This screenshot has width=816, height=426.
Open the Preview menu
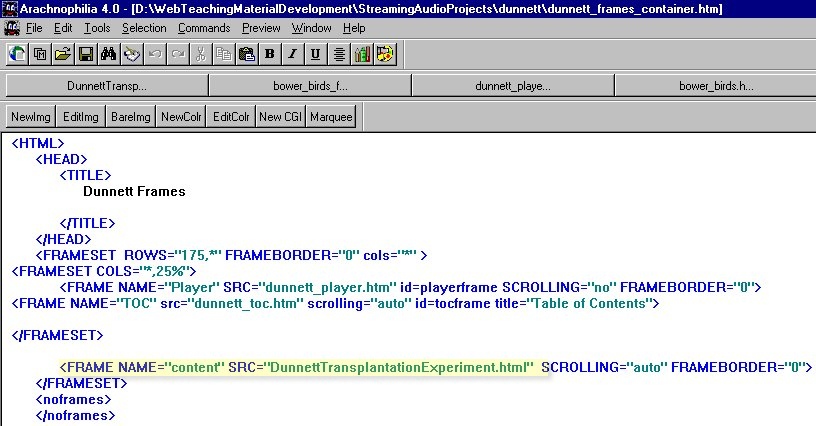(x=261, y=28)
